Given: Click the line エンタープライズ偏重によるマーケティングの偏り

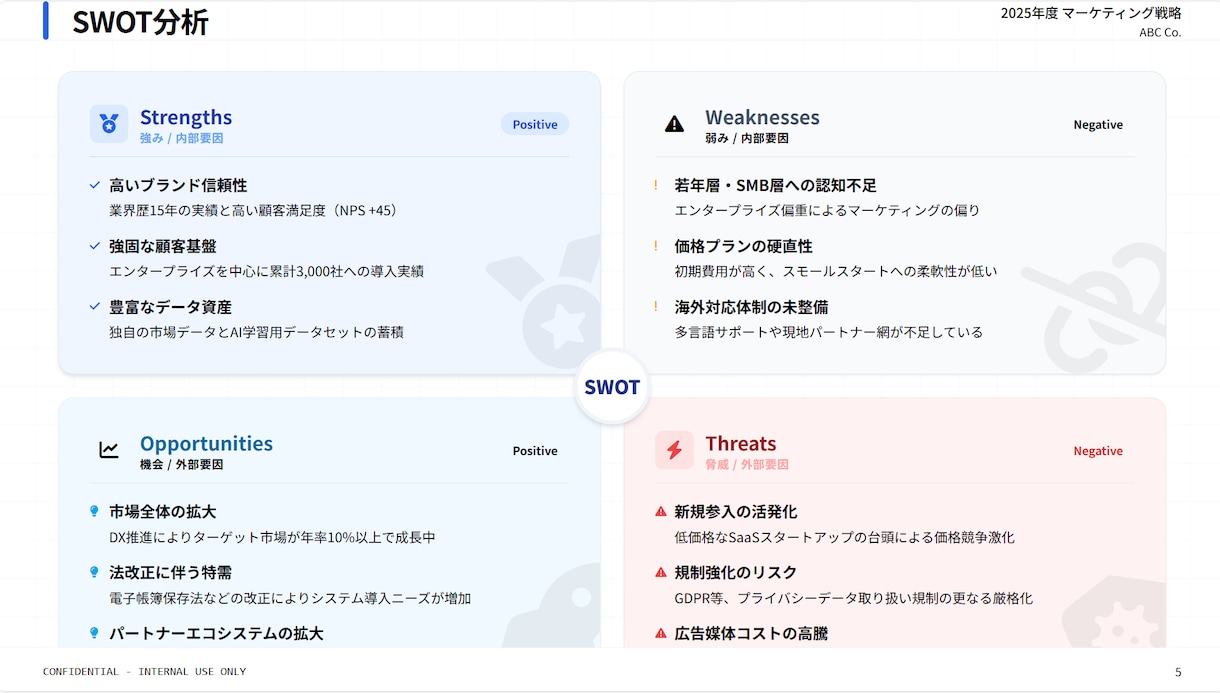Looking at the screenshot, I should (x=827, y=211).
